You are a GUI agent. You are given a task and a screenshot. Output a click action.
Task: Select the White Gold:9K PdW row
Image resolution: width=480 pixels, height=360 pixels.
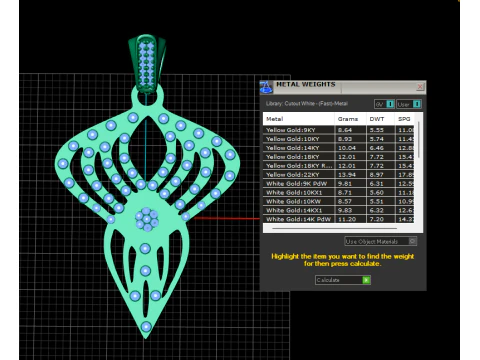[339, 184]
